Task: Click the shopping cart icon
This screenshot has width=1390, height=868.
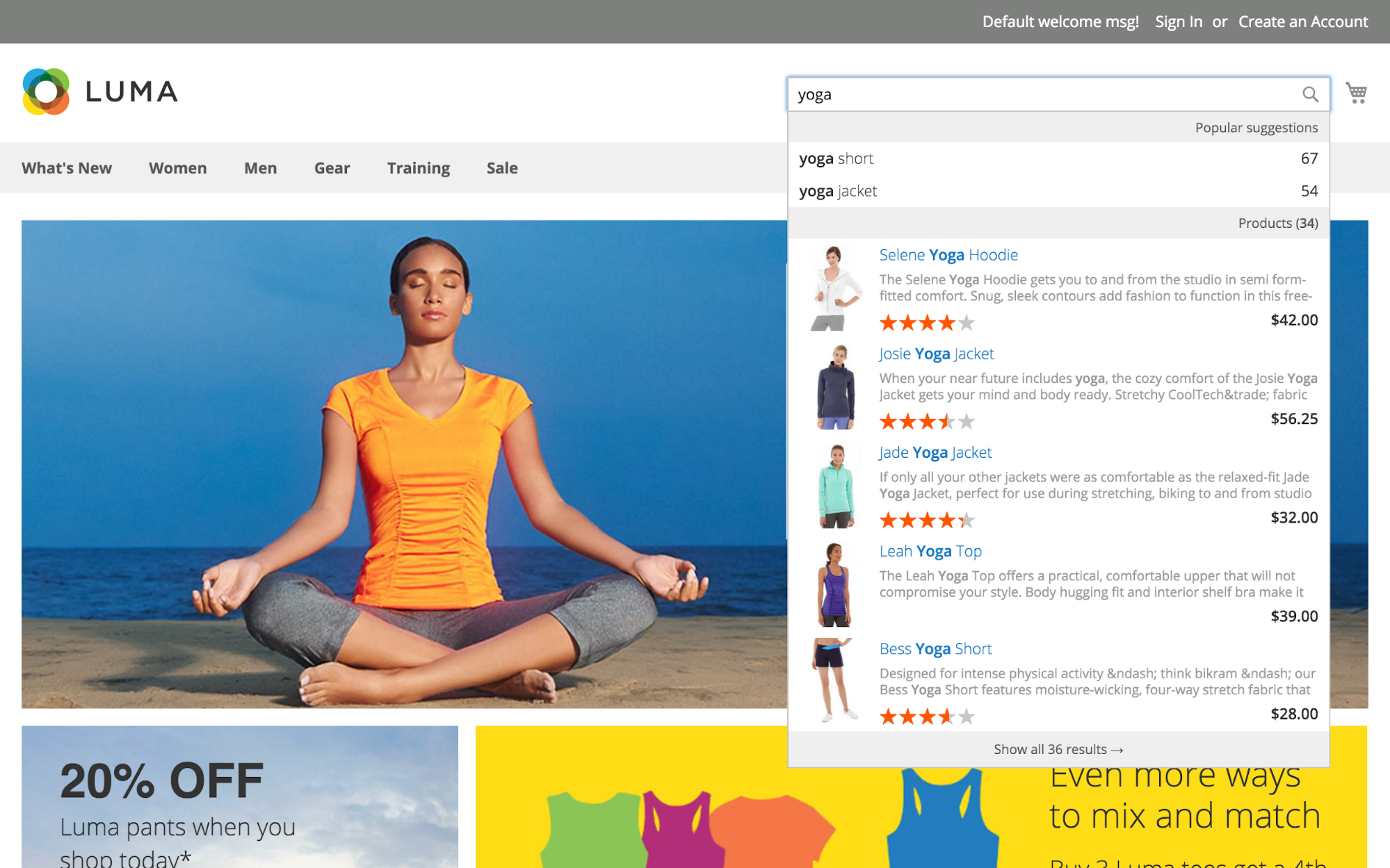Action: [x=1357, y=93]
